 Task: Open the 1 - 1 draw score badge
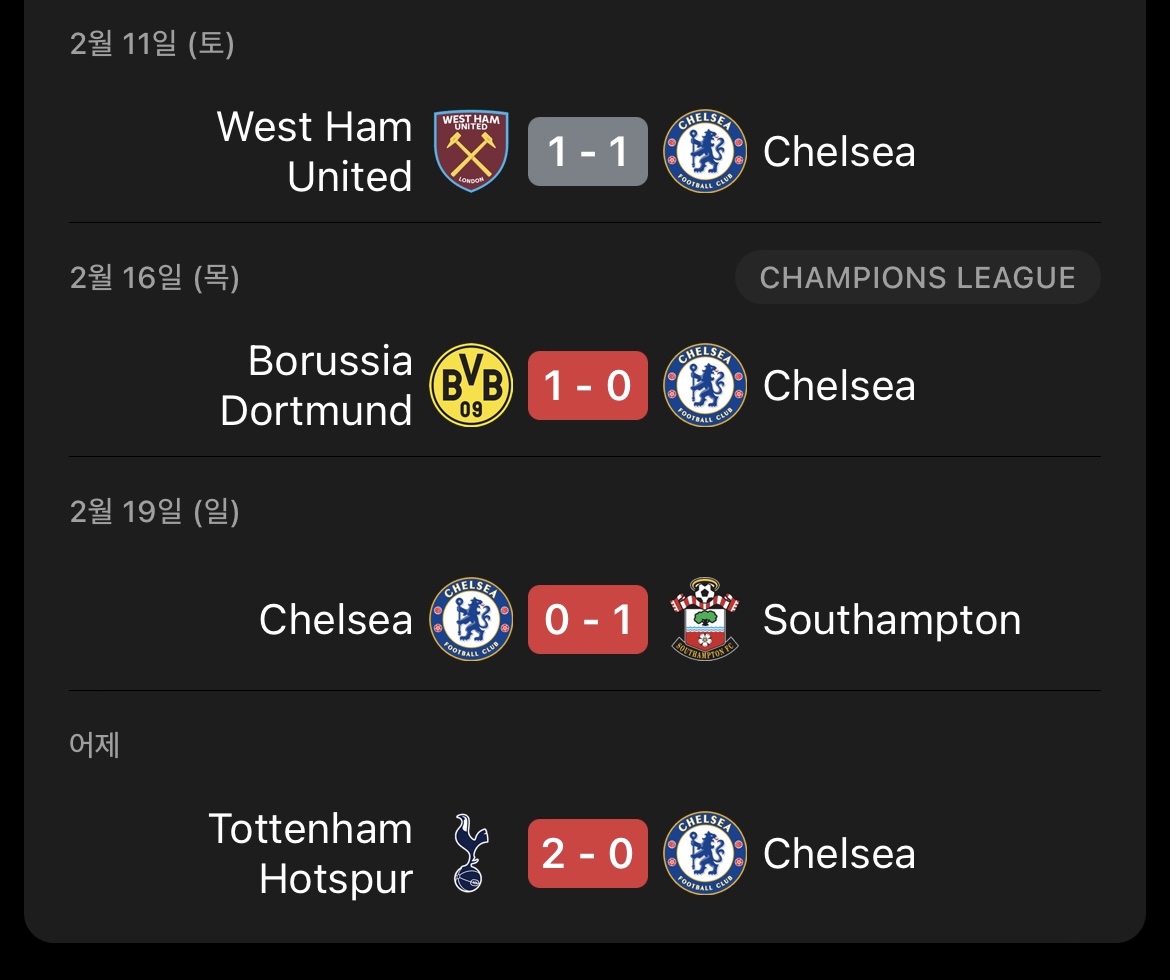[588, 152]
